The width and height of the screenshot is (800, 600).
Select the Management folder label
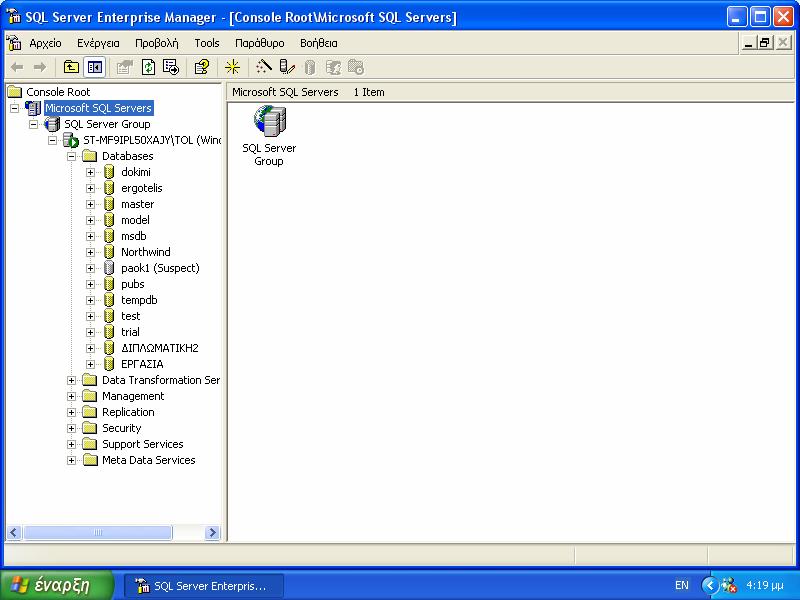coord(133,396)
